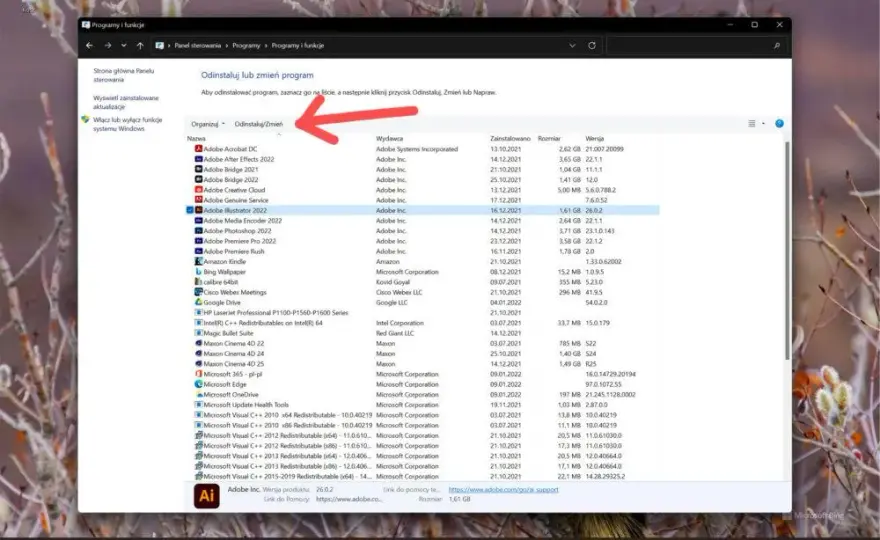This screenshot has height=540, width=880.
Task: Sort by the Wersja column header
Action: [x=594, y=139]
